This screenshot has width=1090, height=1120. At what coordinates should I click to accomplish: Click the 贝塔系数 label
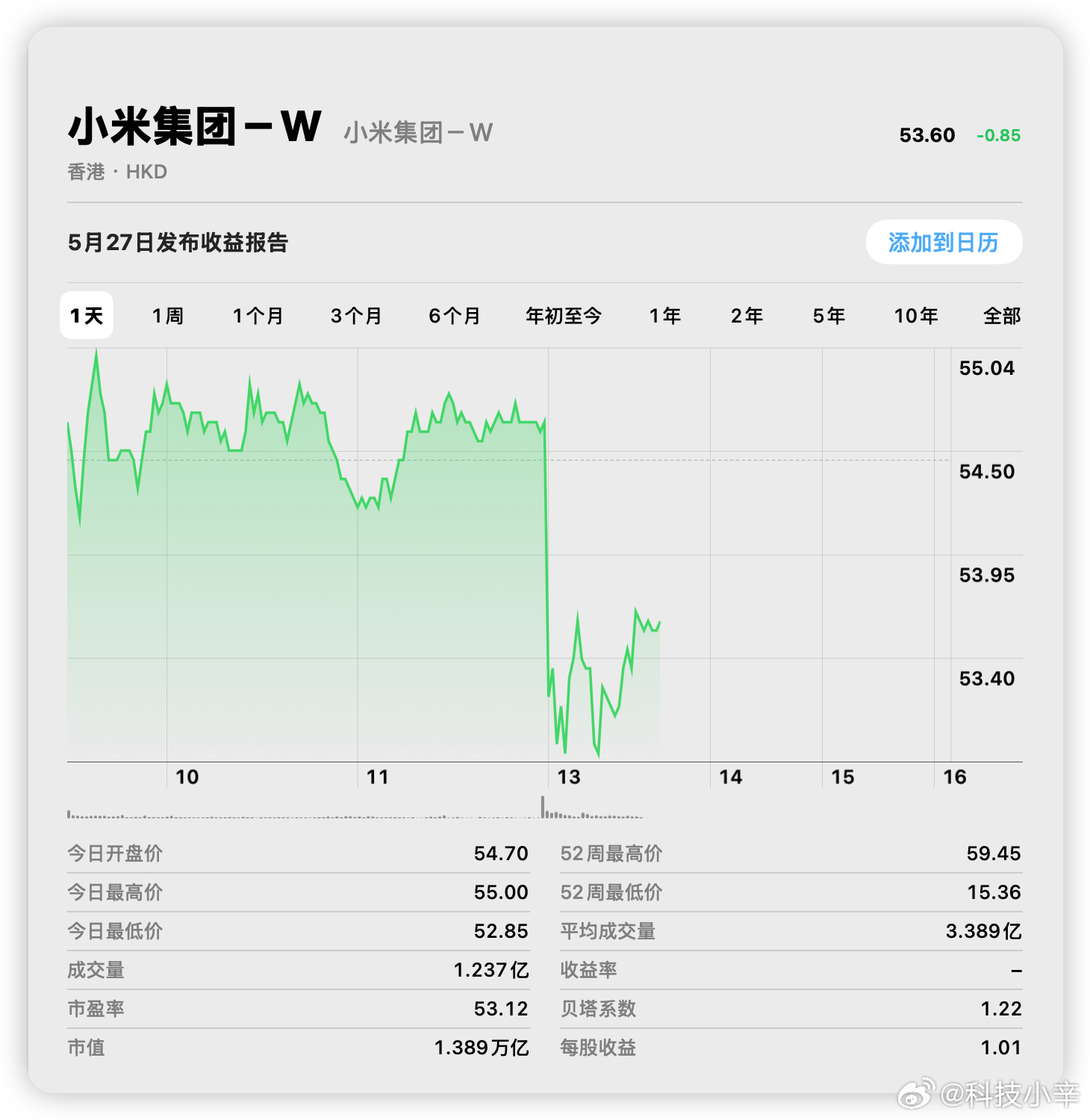pyautogui.click(x=598, y=1009)
